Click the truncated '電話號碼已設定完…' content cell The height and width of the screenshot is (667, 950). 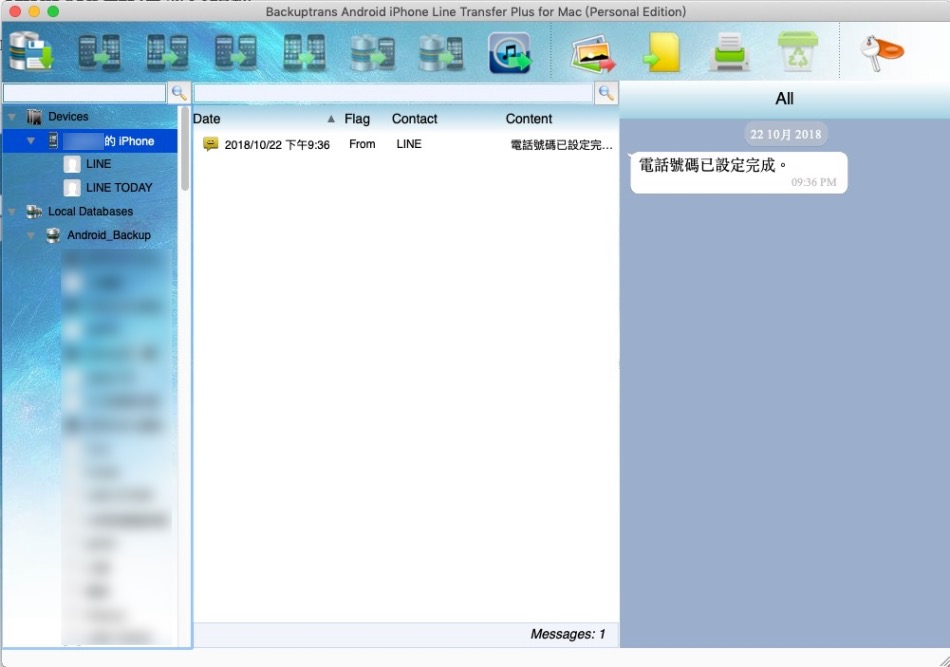[x=562, y=145]
